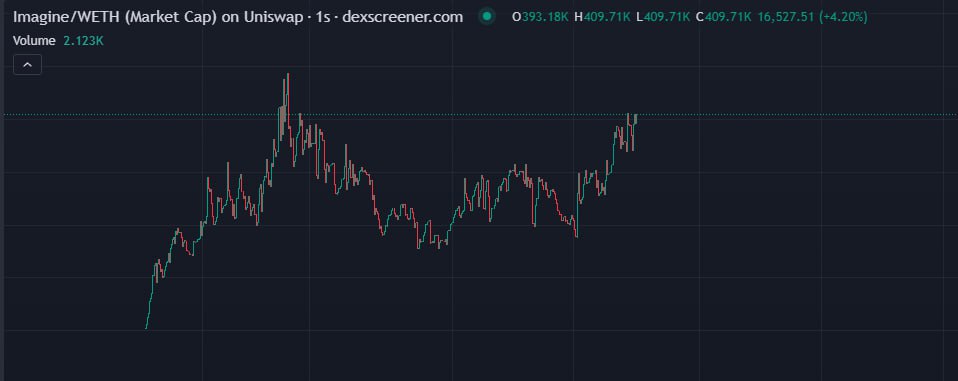This screenshot has height=381, width=958.
Task: Click the Volume value 2.123K
Action: pyautogui.click(x=83, y=41)
